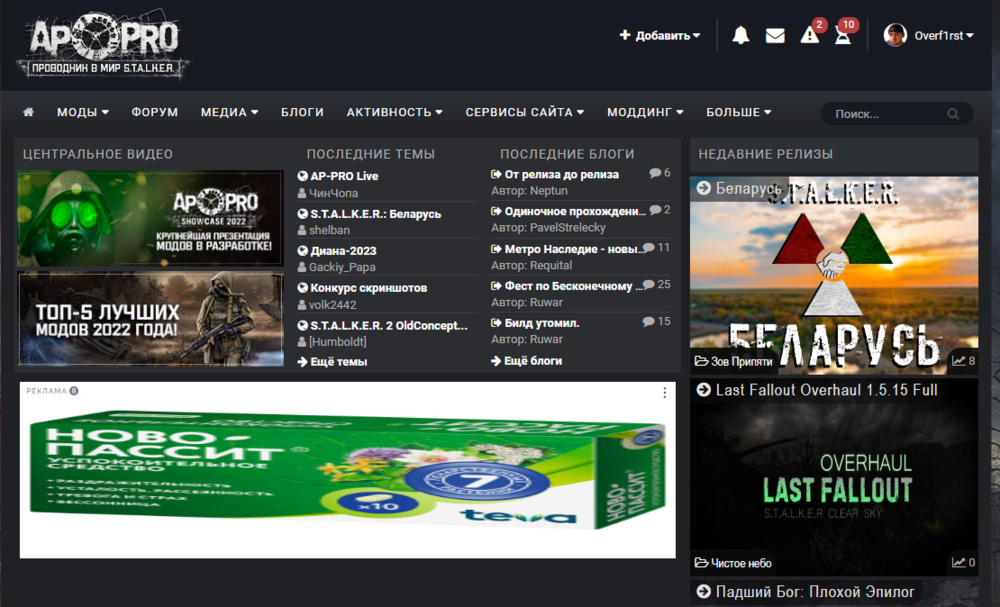Open the hourglass icon with badge 10
Image resolution: width=1000 pixels, height=607 pixels.
point(843,36)
